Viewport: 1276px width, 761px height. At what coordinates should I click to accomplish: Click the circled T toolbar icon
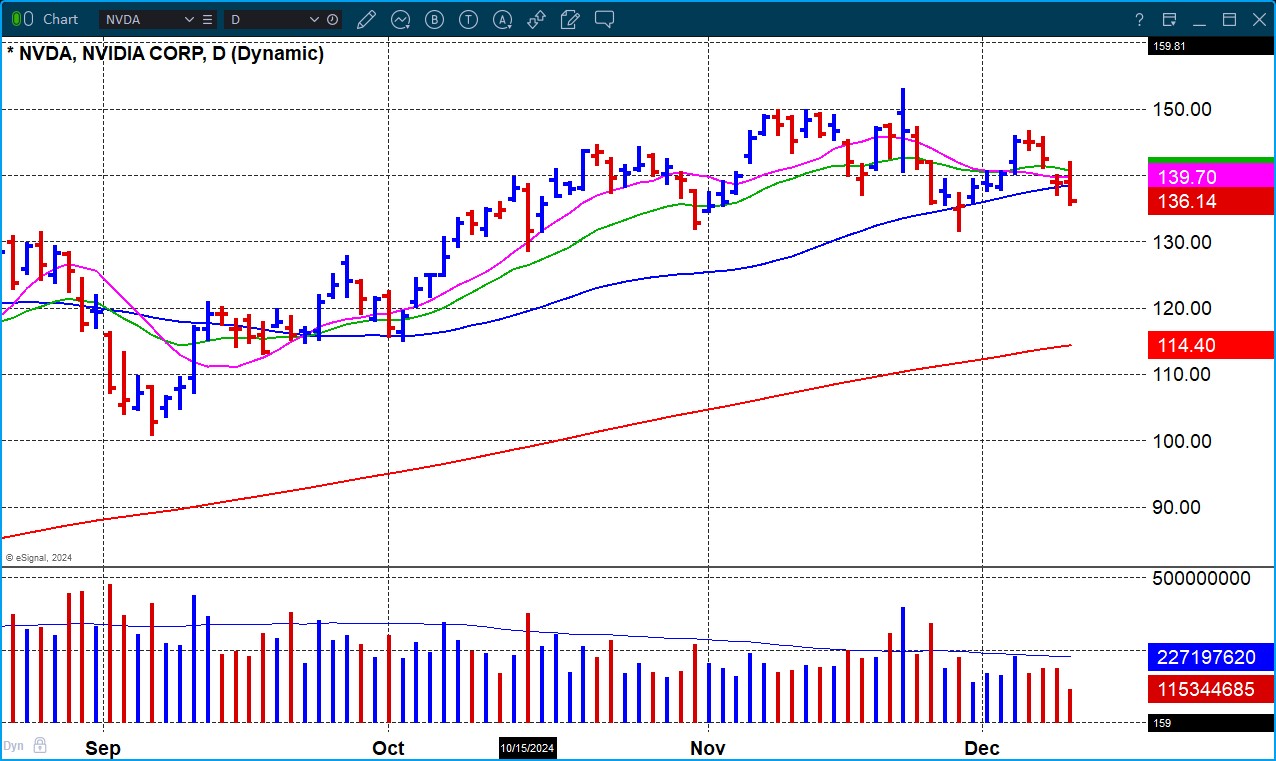468,19
